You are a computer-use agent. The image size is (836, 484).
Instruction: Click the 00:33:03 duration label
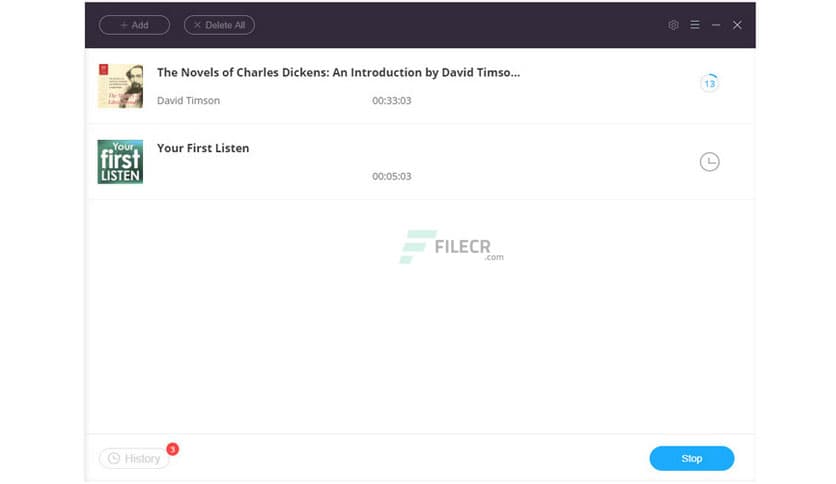click(392, 101)
